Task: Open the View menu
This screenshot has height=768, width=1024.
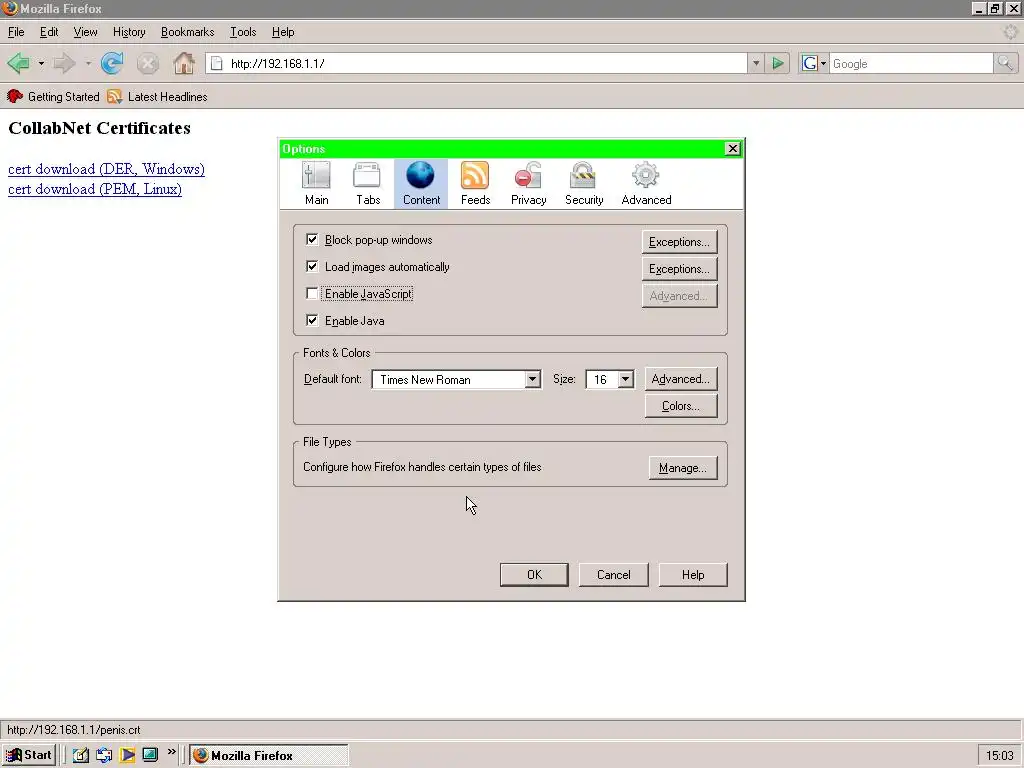Action: click(x=86, y=32)
